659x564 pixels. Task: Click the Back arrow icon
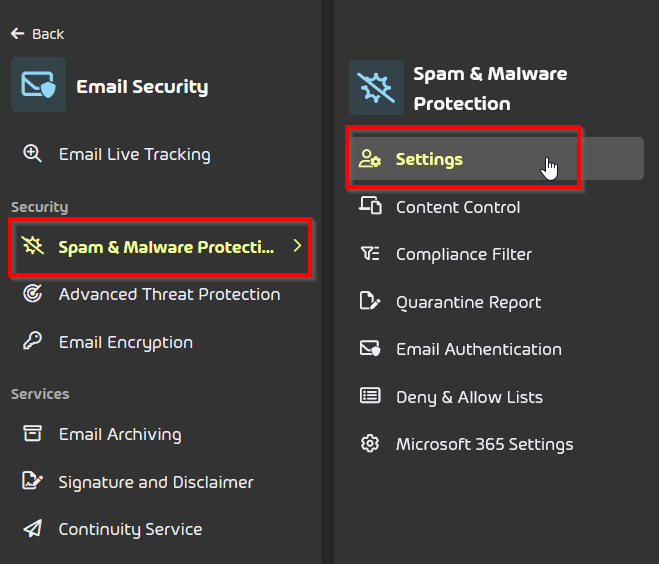coord(18,34)
